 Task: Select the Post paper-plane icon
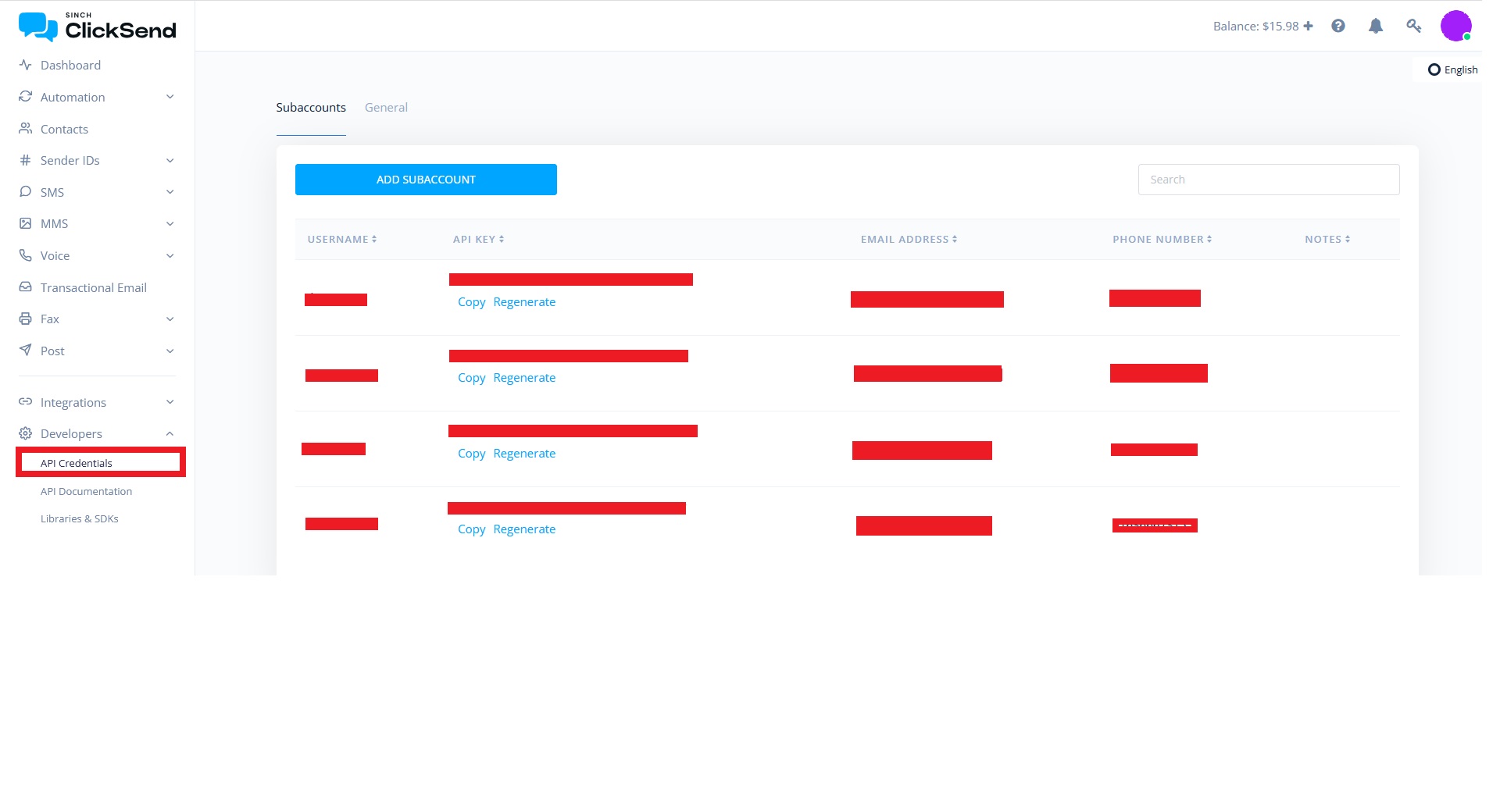[x=26, y=351]
